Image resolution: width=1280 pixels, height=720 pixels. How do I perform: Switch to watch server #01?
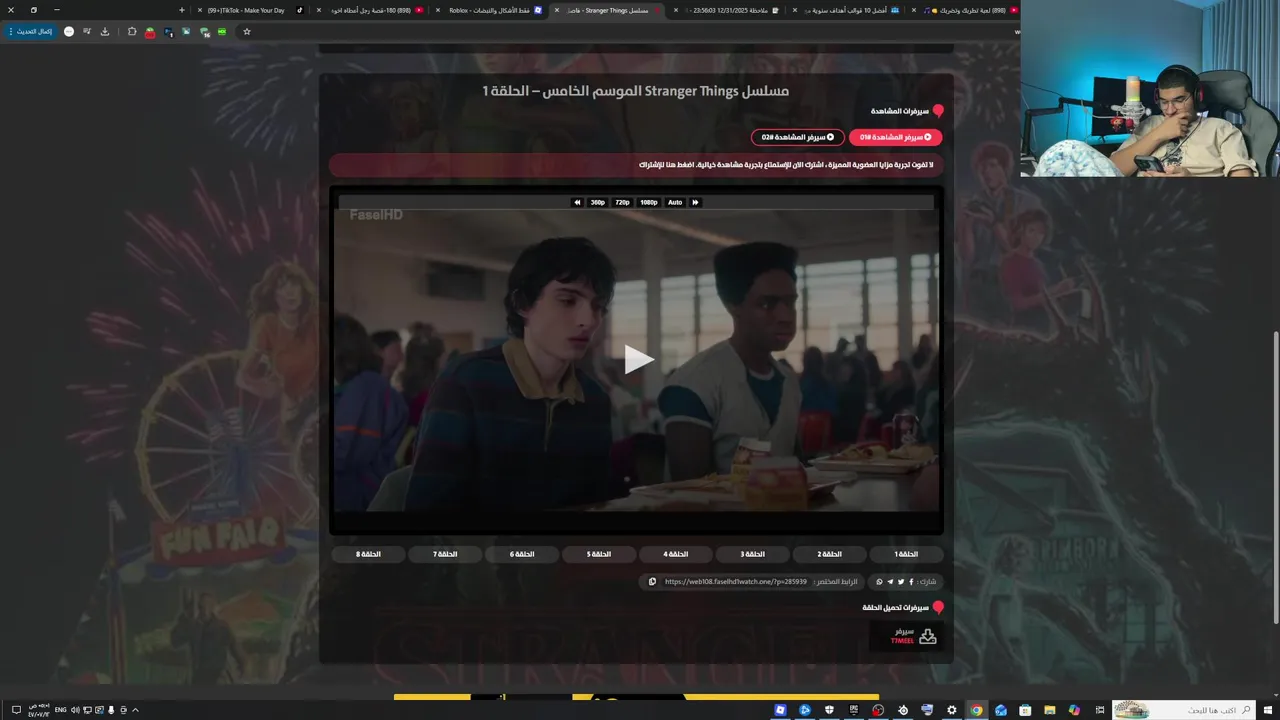point(895,137)
